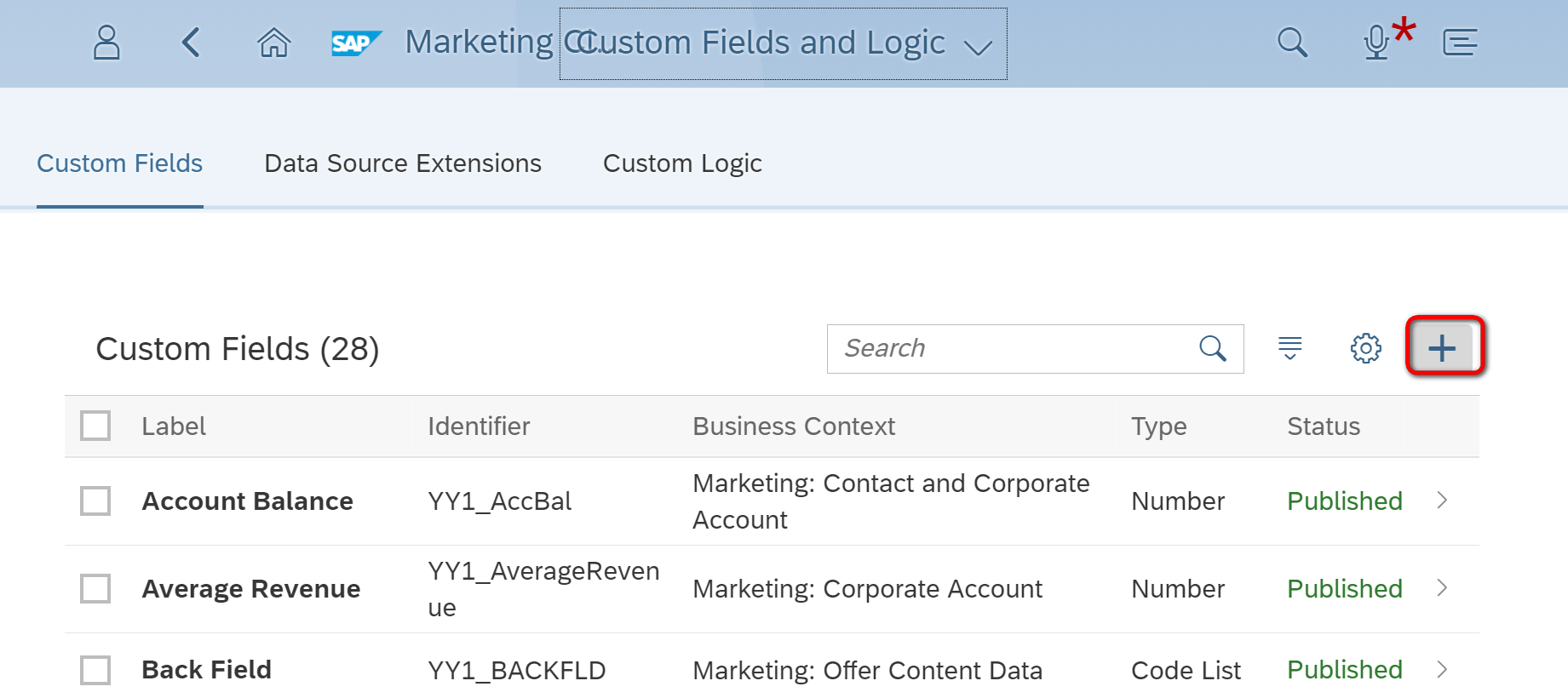Open table settings gear icon
Viewport: 1568px width, 698px height.
point(1366,348)
